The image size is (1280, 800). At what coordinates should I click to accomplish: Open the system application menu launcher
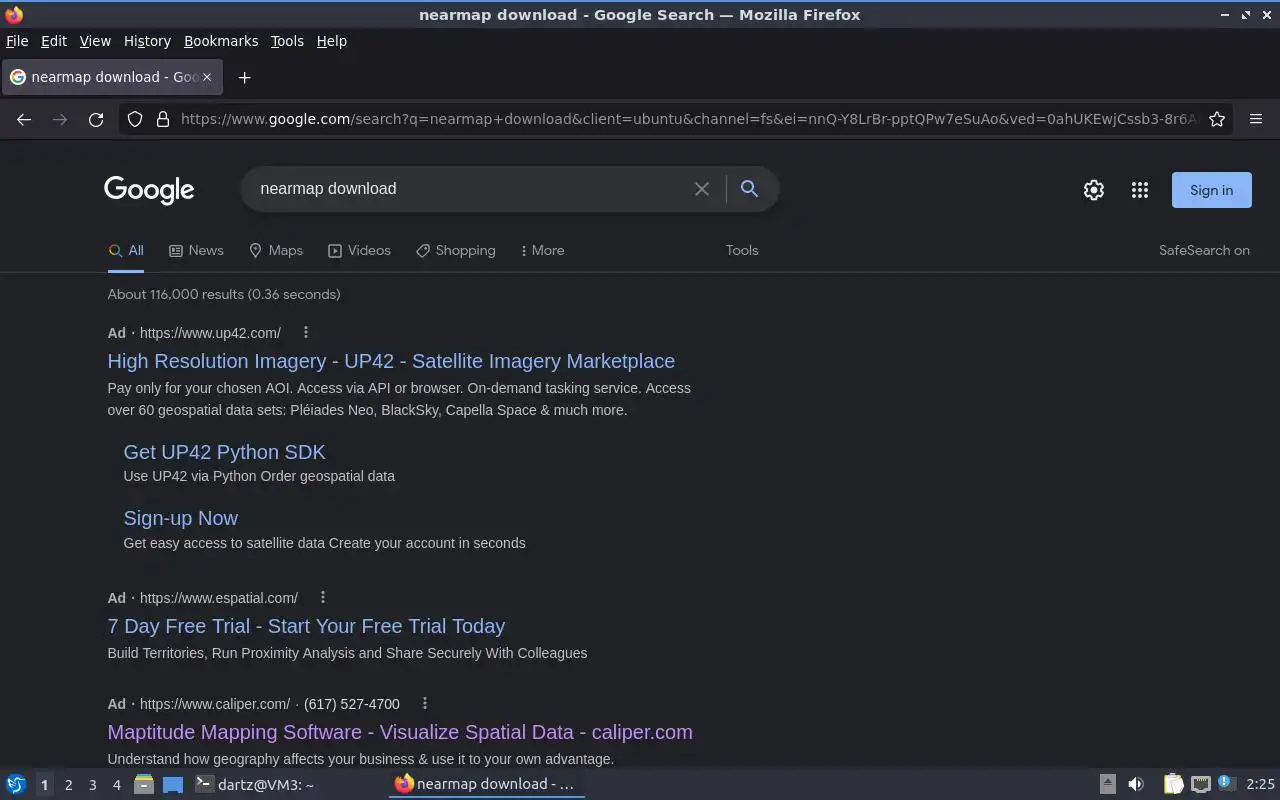16,784
